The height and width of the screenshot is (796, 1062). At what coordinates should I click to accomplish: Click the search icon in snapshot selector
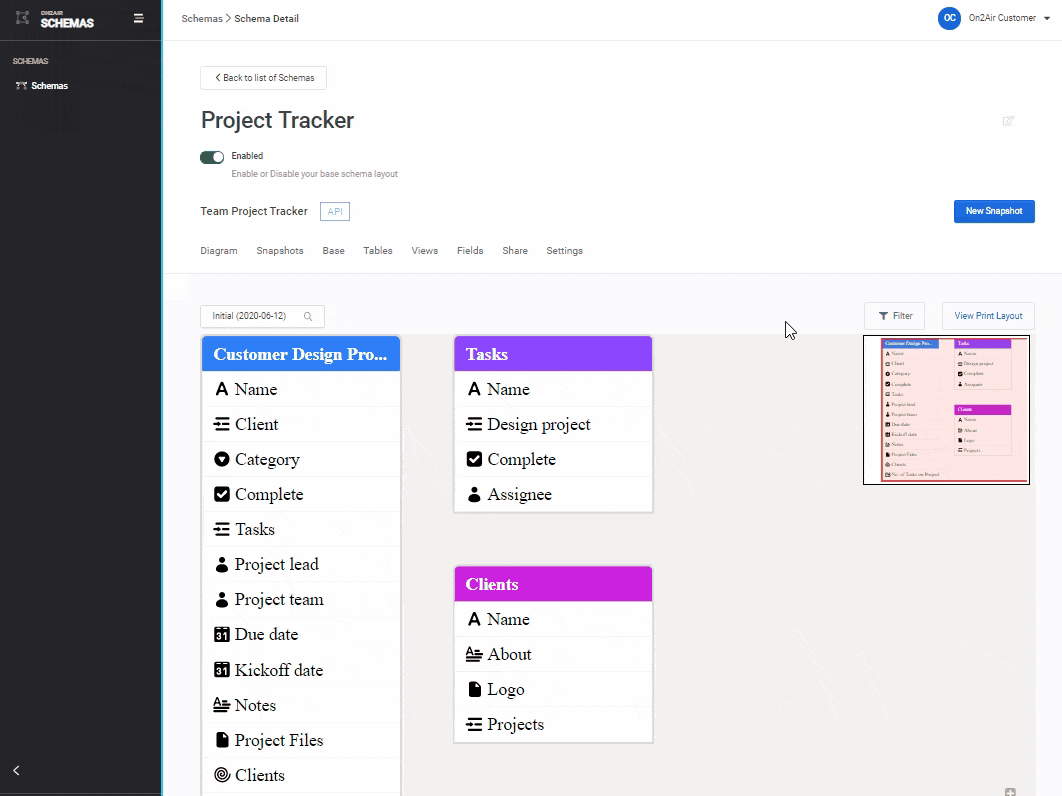(308, 317)
